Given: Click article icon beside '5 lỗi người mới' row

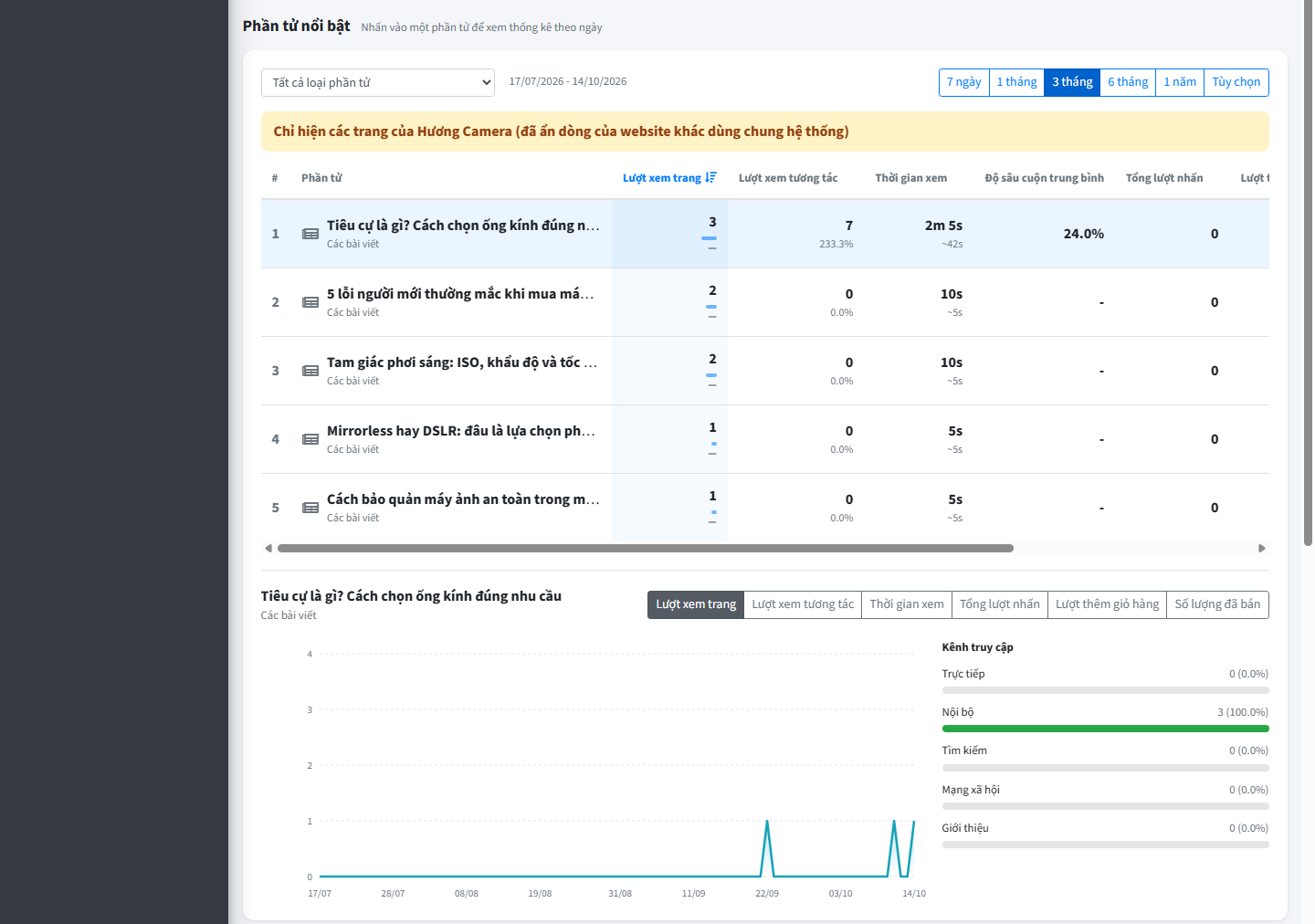Looking at the screenshot, I should [x=310, y=302].
